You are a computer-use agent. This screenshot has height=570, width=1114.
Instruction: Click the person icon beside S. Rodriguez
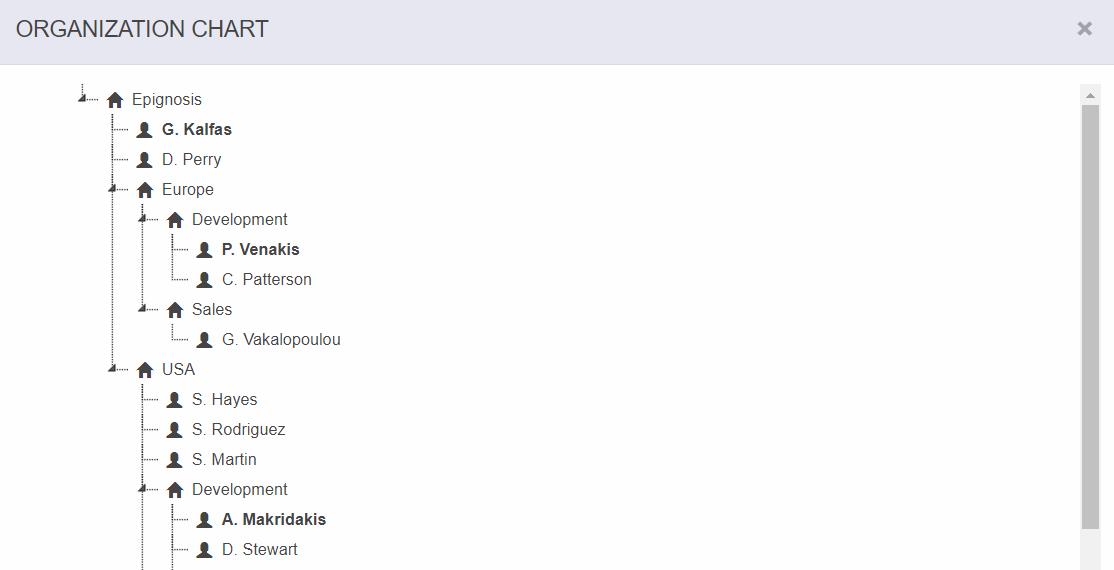174,430
